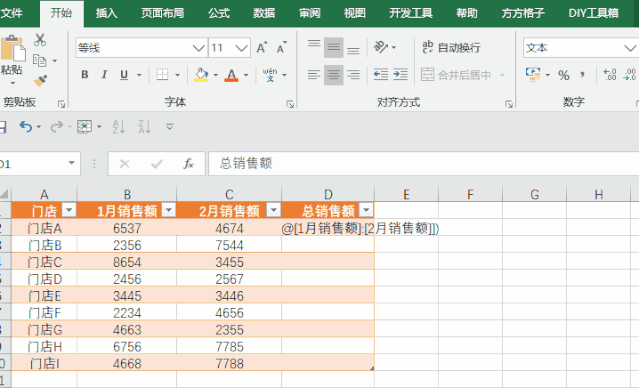Select the cell with value 8654

pyautogui.click(x=127, y=262)
